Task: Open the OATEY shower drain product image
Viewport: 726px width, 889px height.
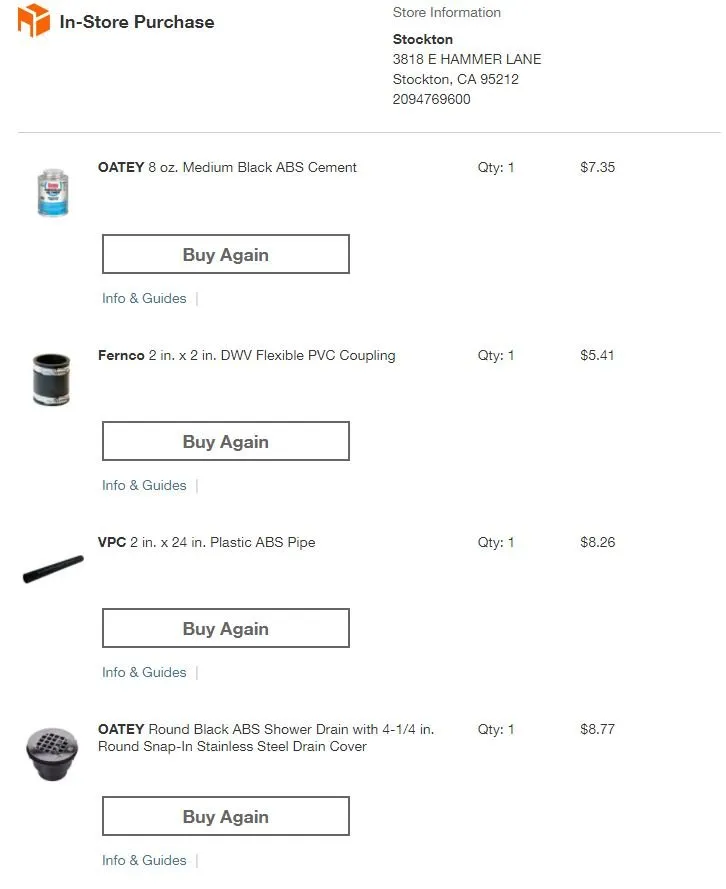Action: [x=51, y=756]
